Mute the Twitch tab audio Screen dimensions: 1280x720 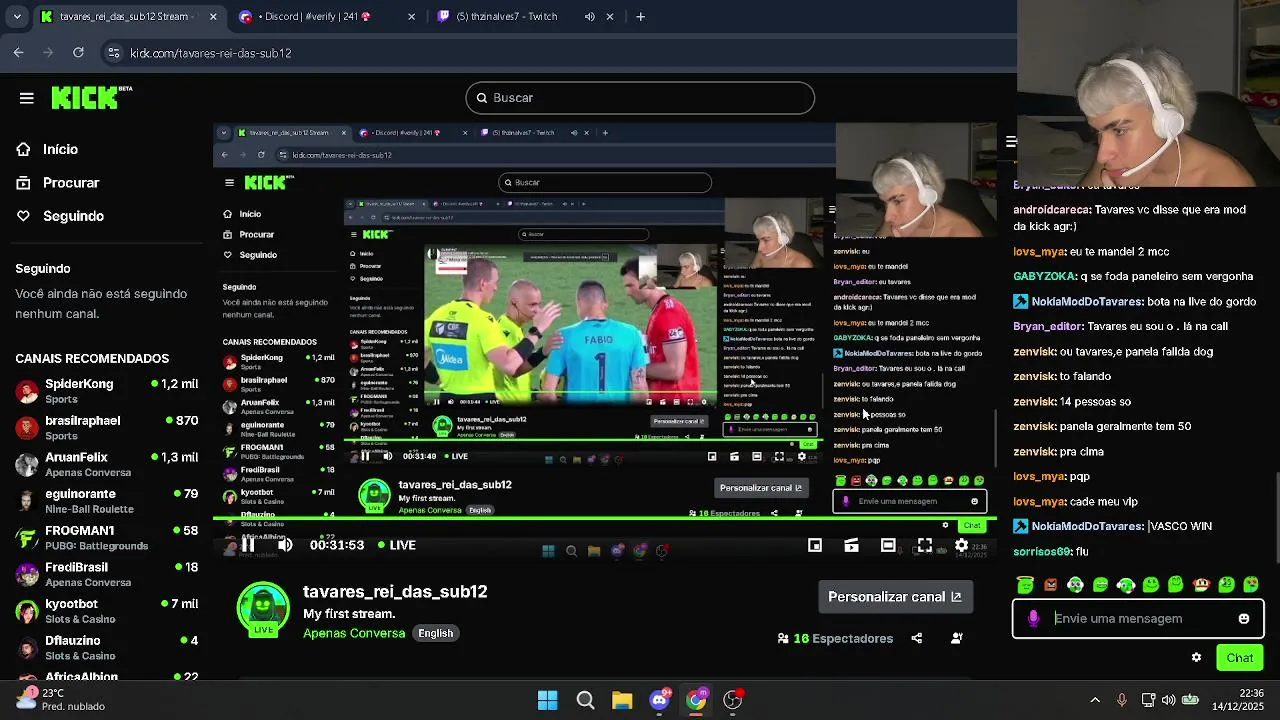[x=589, y=16]
